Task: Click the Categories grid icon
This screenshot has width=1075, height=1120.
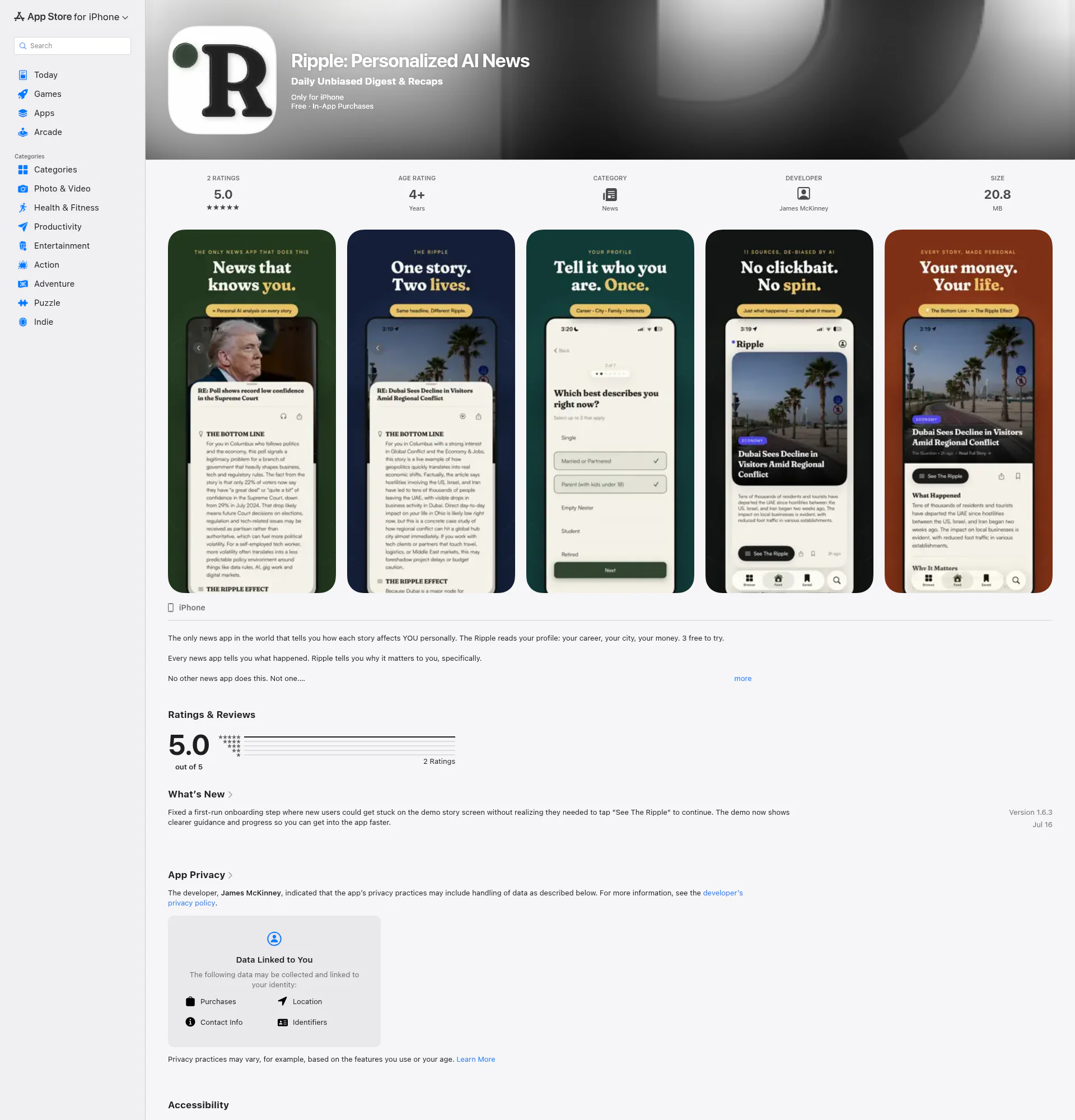Action: [23, 170]
